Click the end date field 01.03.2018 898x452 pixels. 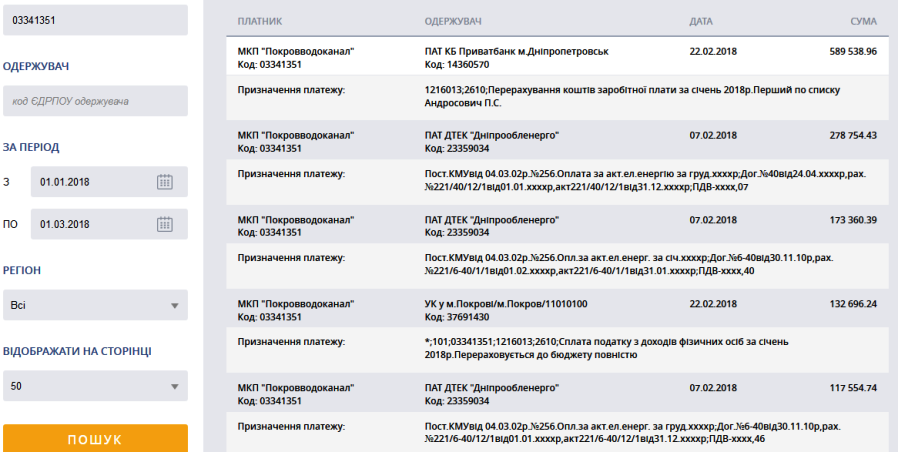(x=90, y=224)
